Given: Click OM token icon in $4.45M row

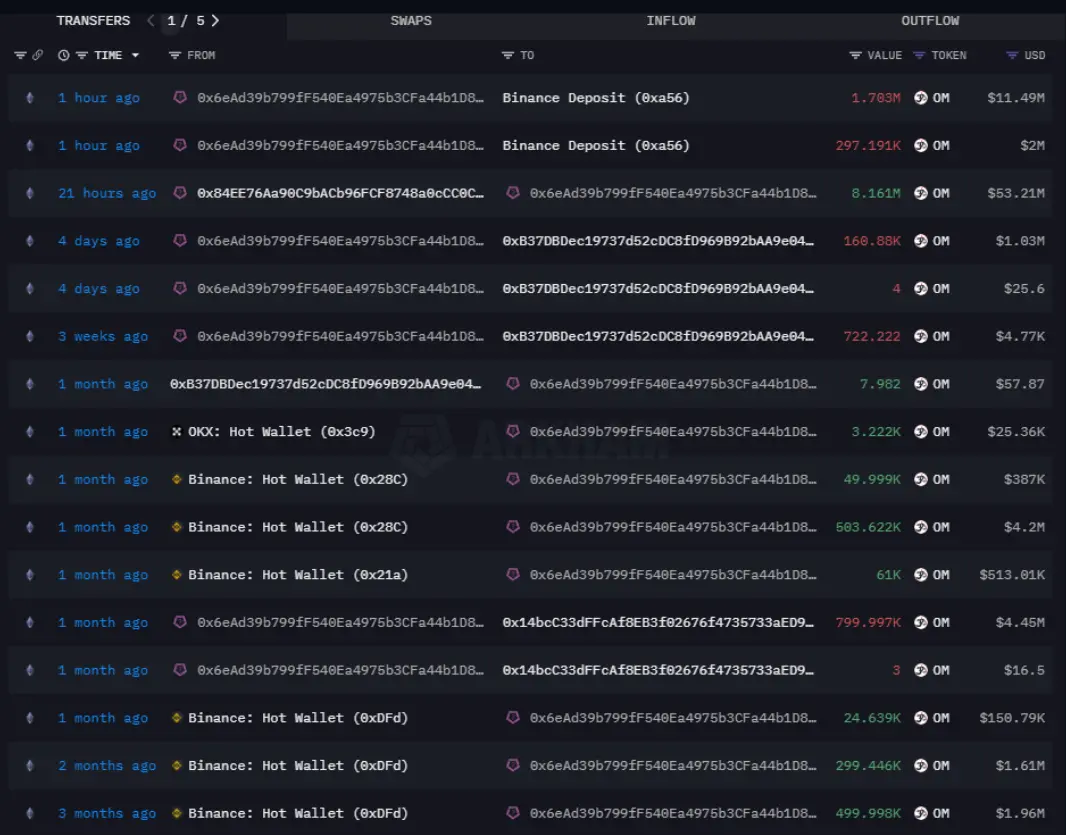Looking at the screenshot, I should 921,622.
